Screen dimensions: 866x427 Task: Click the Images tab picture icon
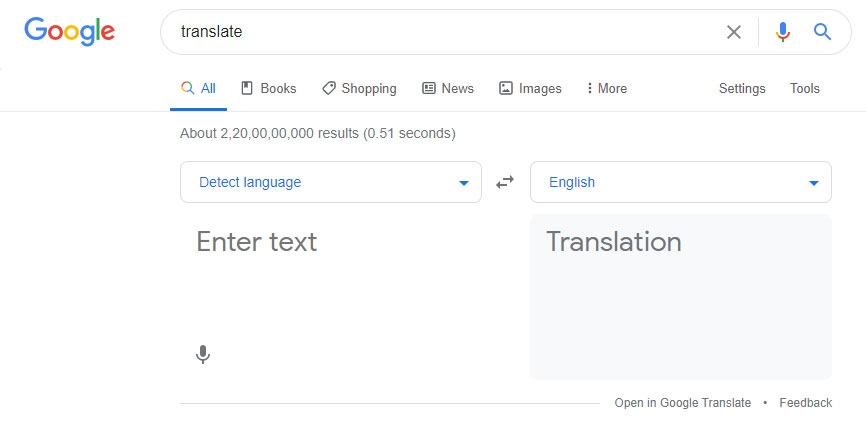506,88
